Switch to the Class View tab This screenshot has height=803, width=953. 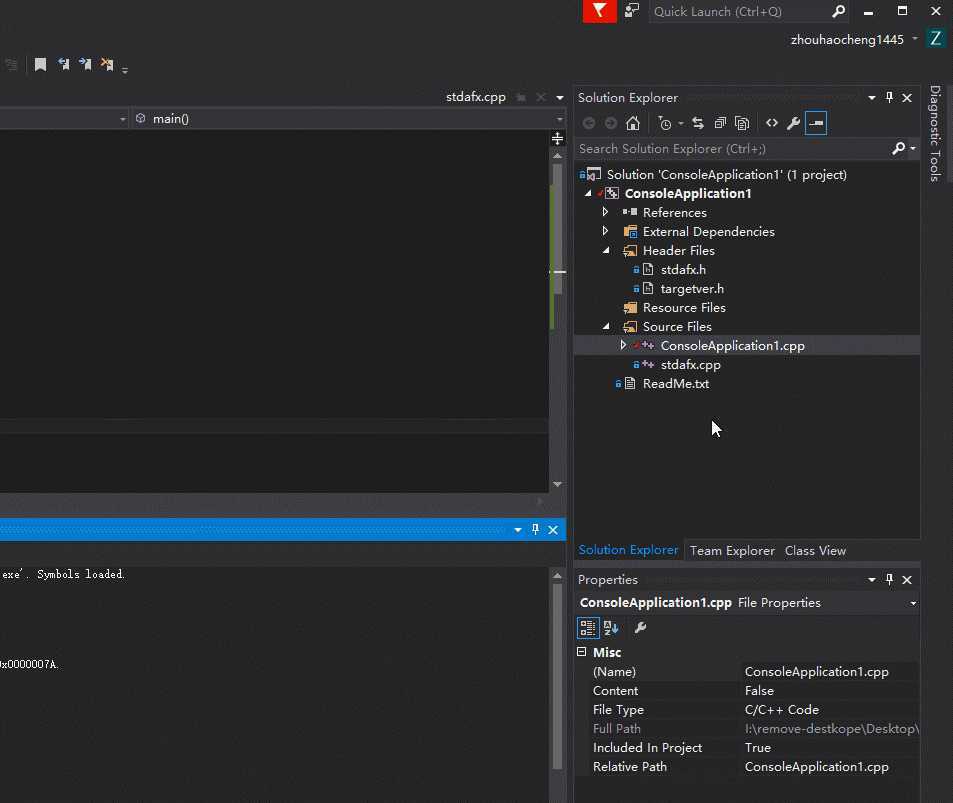(815, 551)
